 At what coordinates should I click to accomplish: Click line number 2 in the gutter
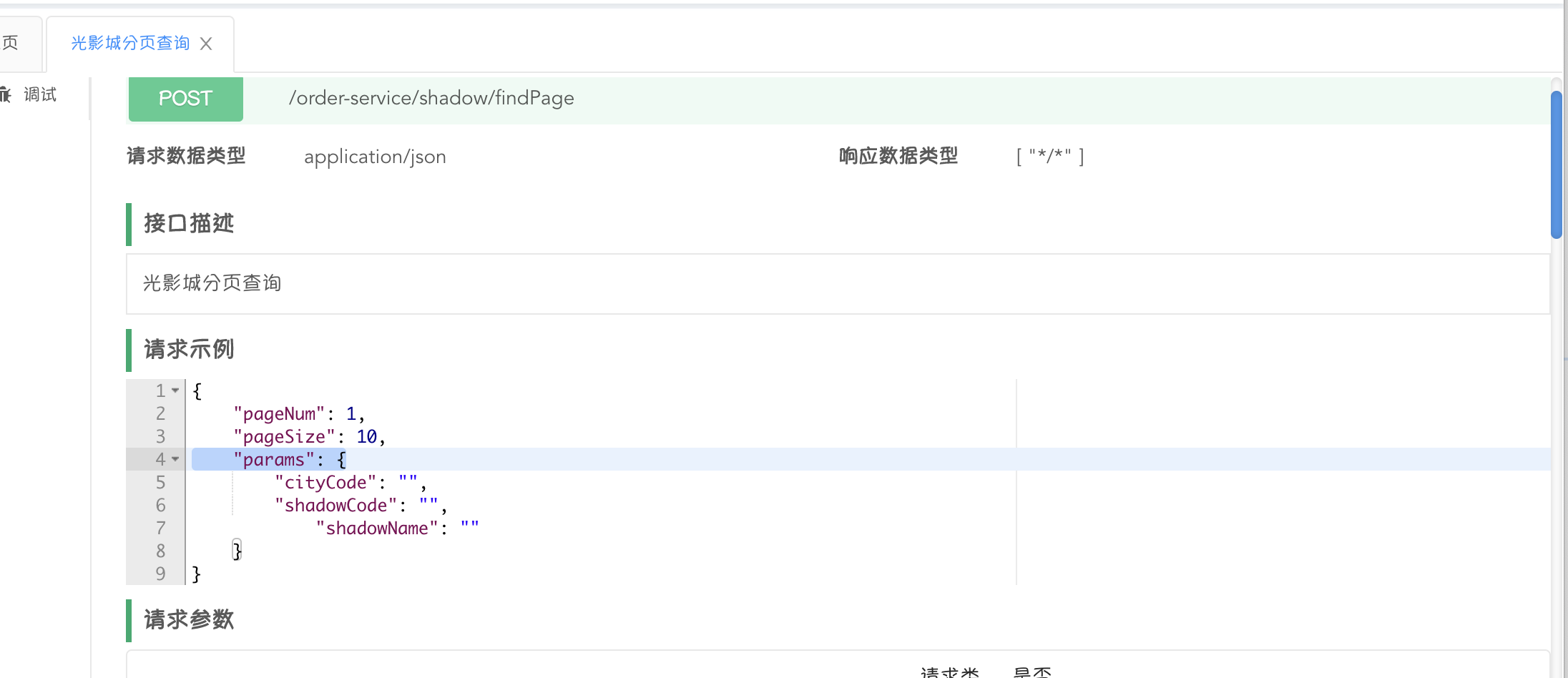(x=161, y=413)
